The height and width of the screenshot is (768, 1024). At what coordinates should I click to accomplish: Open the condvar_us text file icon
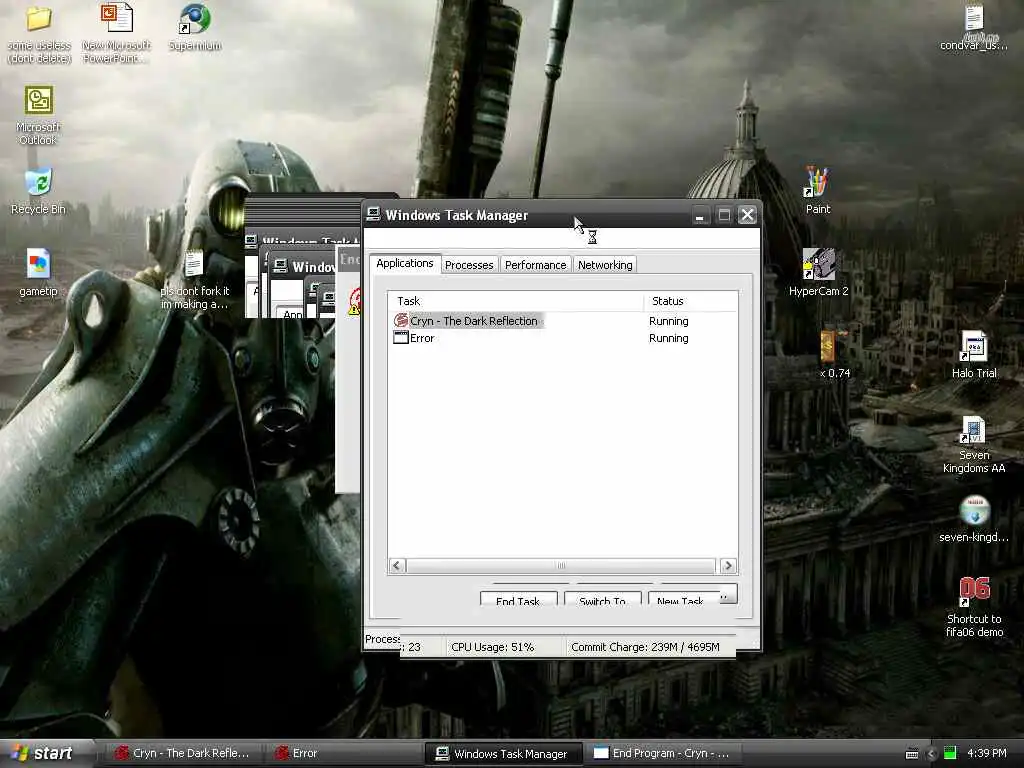974,18
